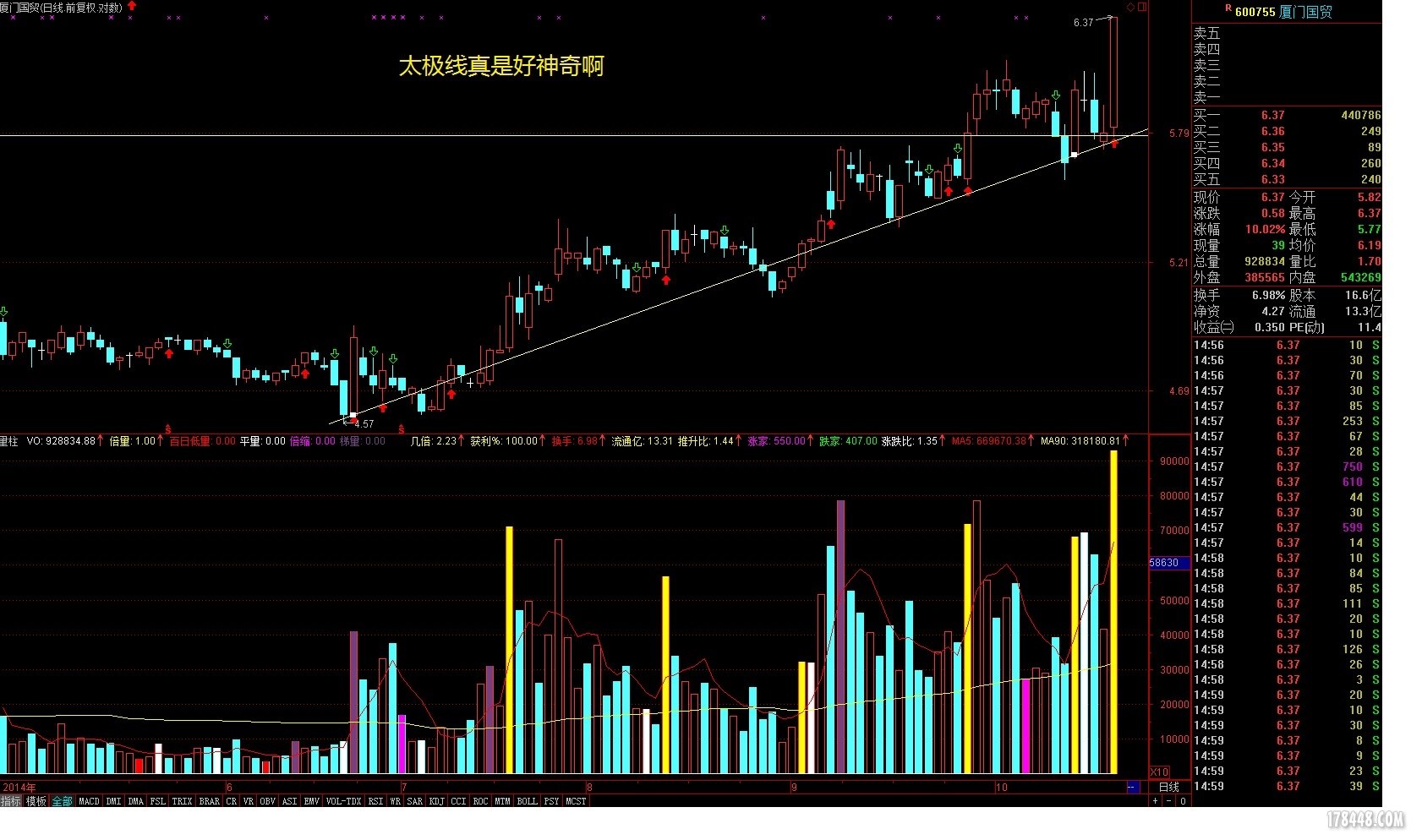
Task: Select the ASI indicator tab
Action: click(x=289, y=801)
